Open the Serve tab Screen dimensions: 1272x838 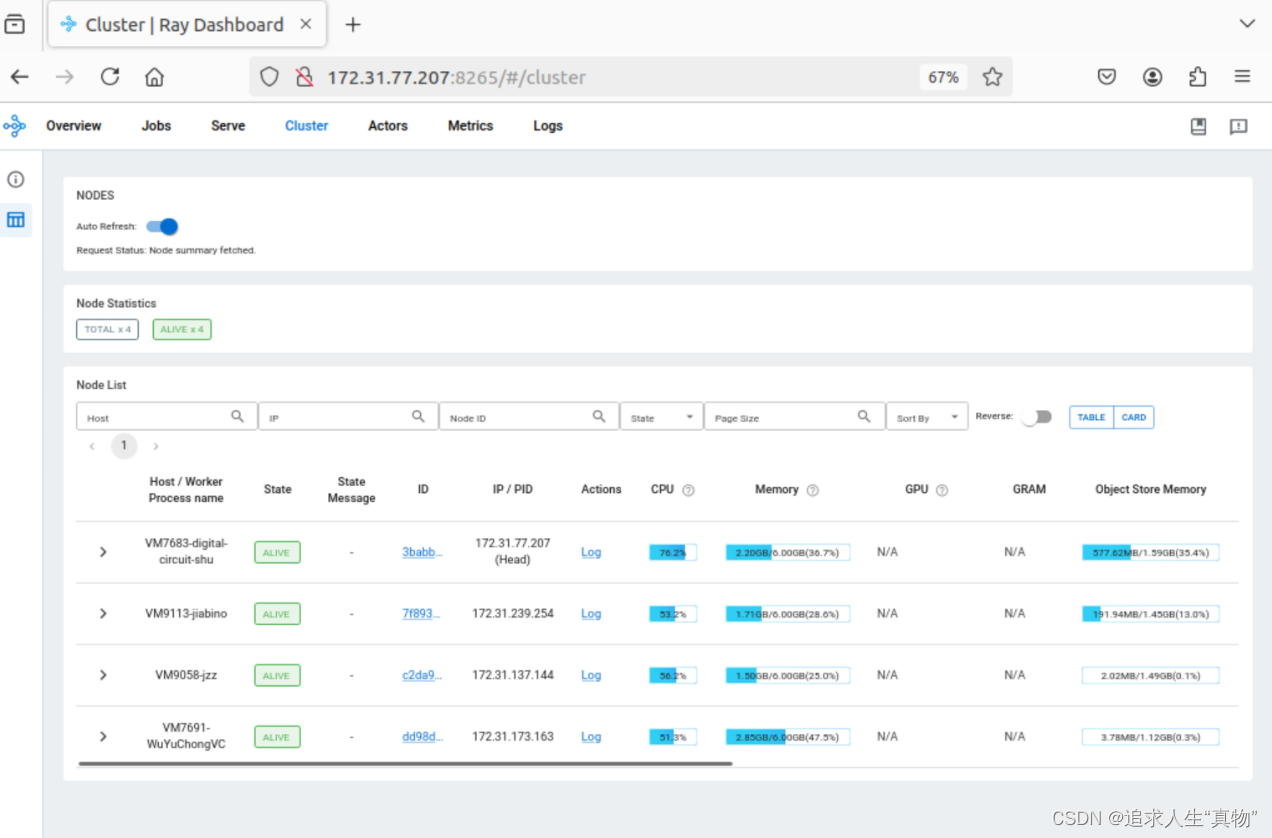[x=228, y=126]
